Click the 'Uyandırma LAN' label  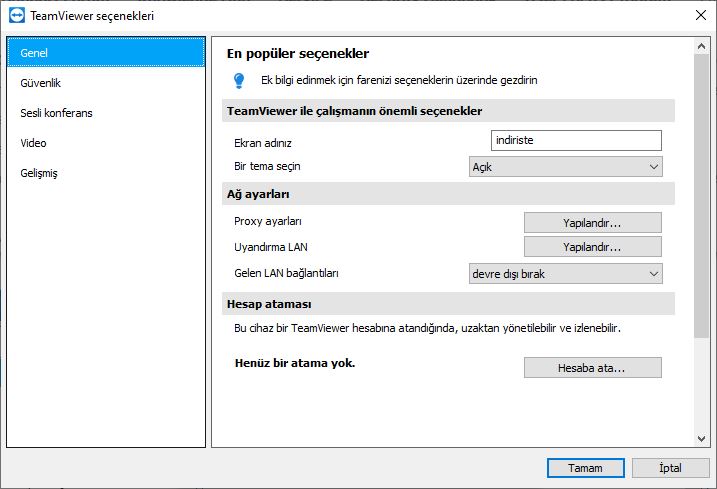[271, 247]
